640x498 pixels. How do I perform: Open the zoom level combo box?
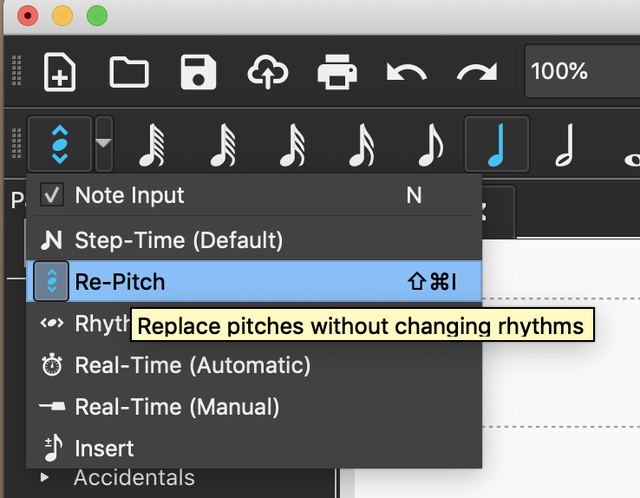[x=580, y=72]
